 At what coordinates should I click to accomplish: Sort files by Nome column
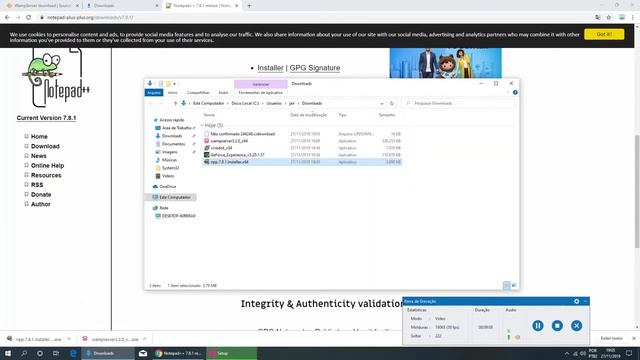click(x=209, y=115)
